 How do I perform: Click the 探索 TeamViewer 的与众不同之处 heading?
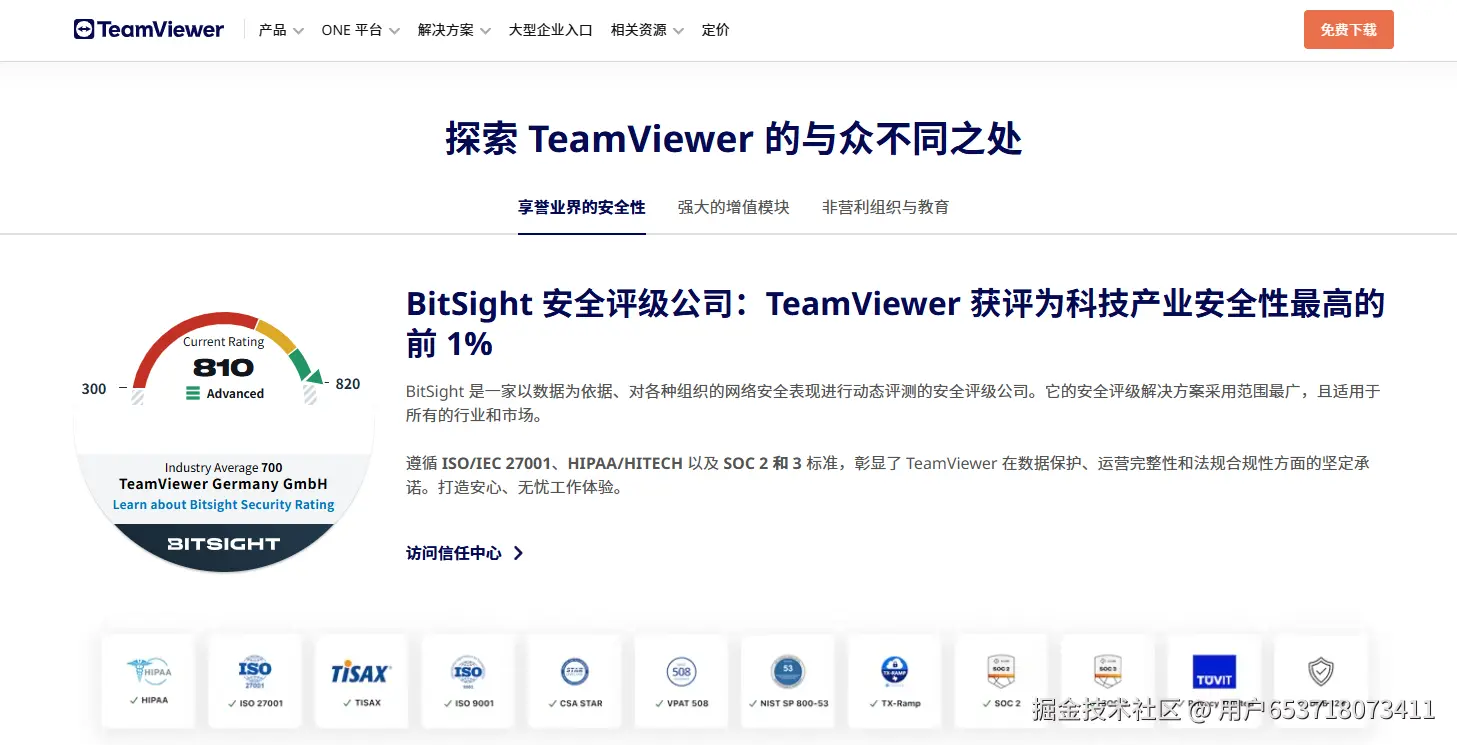tap(734, 139)
